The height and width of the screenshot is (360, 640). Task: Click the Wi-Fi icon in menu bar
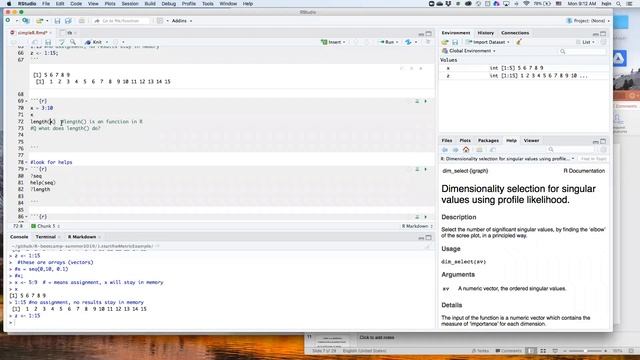click(527, 4)
